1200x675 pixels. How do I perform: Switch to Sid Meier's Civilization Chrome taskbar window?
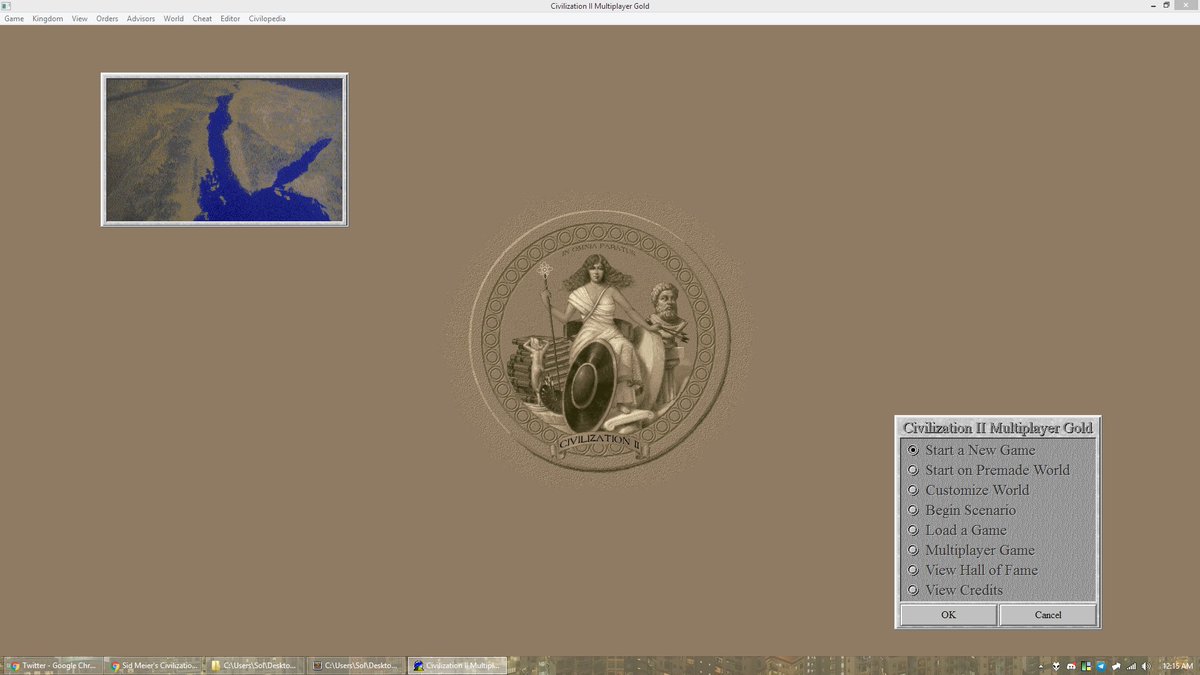(155, 665)
